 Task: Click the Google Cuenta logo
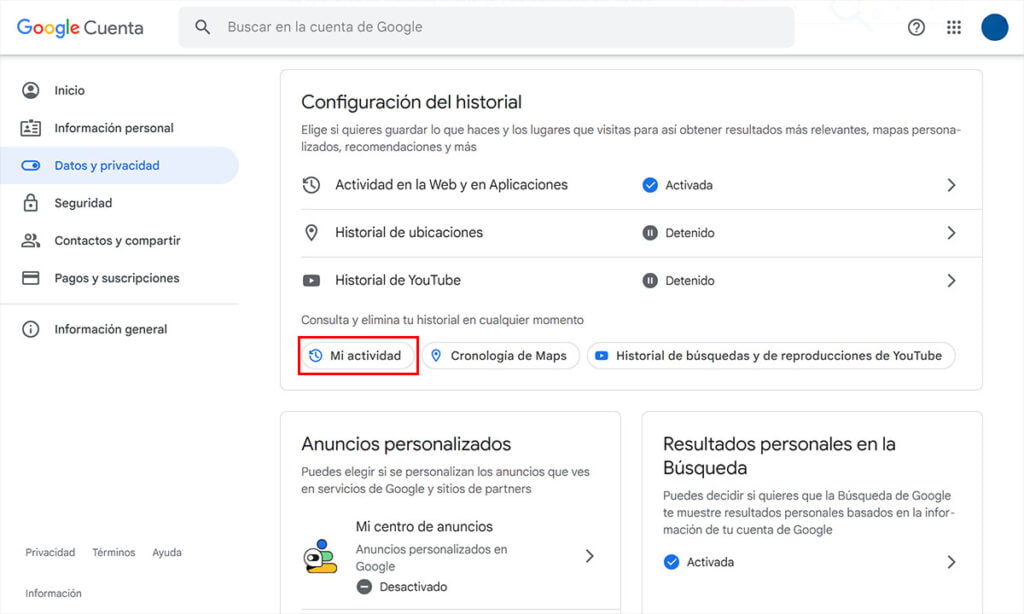(80, 27)
